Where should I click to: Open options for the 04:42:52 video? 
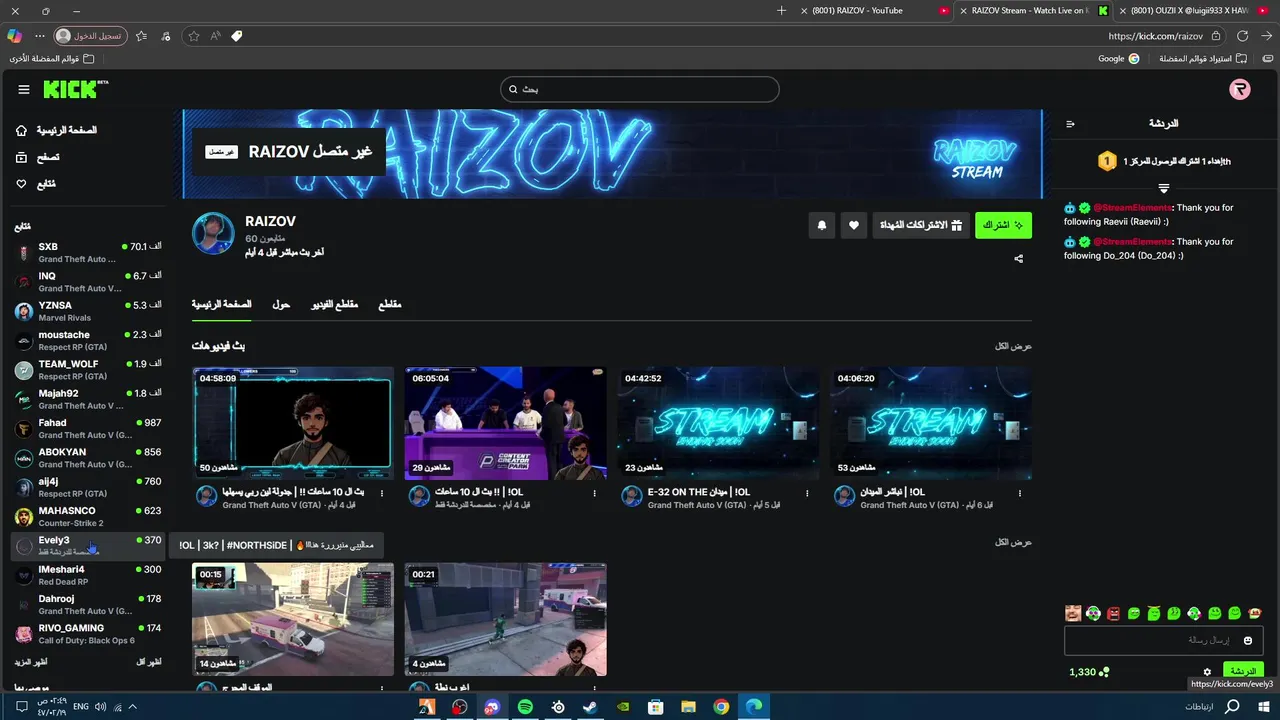tap(807, 493)
